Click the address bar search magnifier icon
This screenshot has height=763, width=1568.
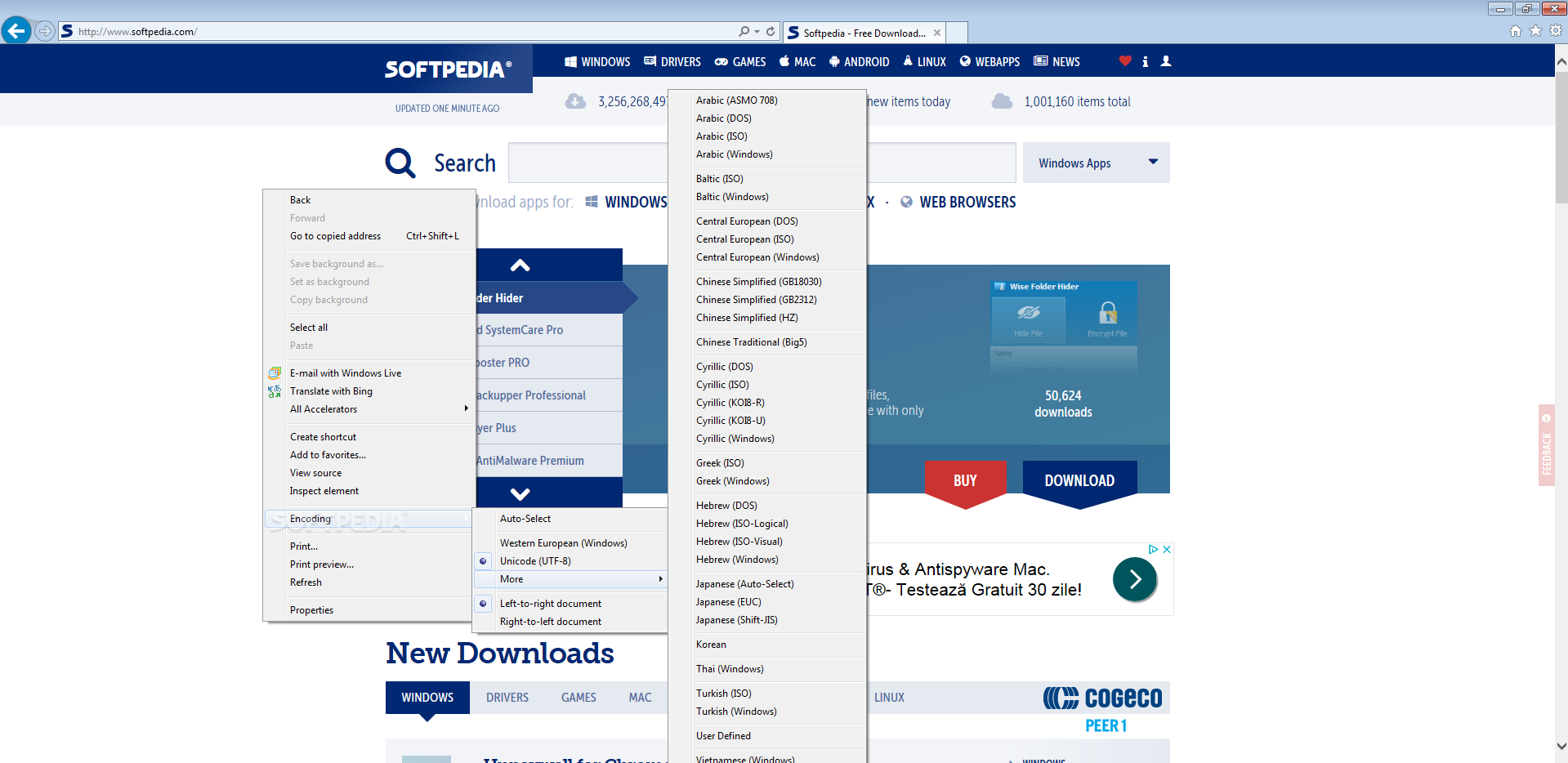[744, 31]
